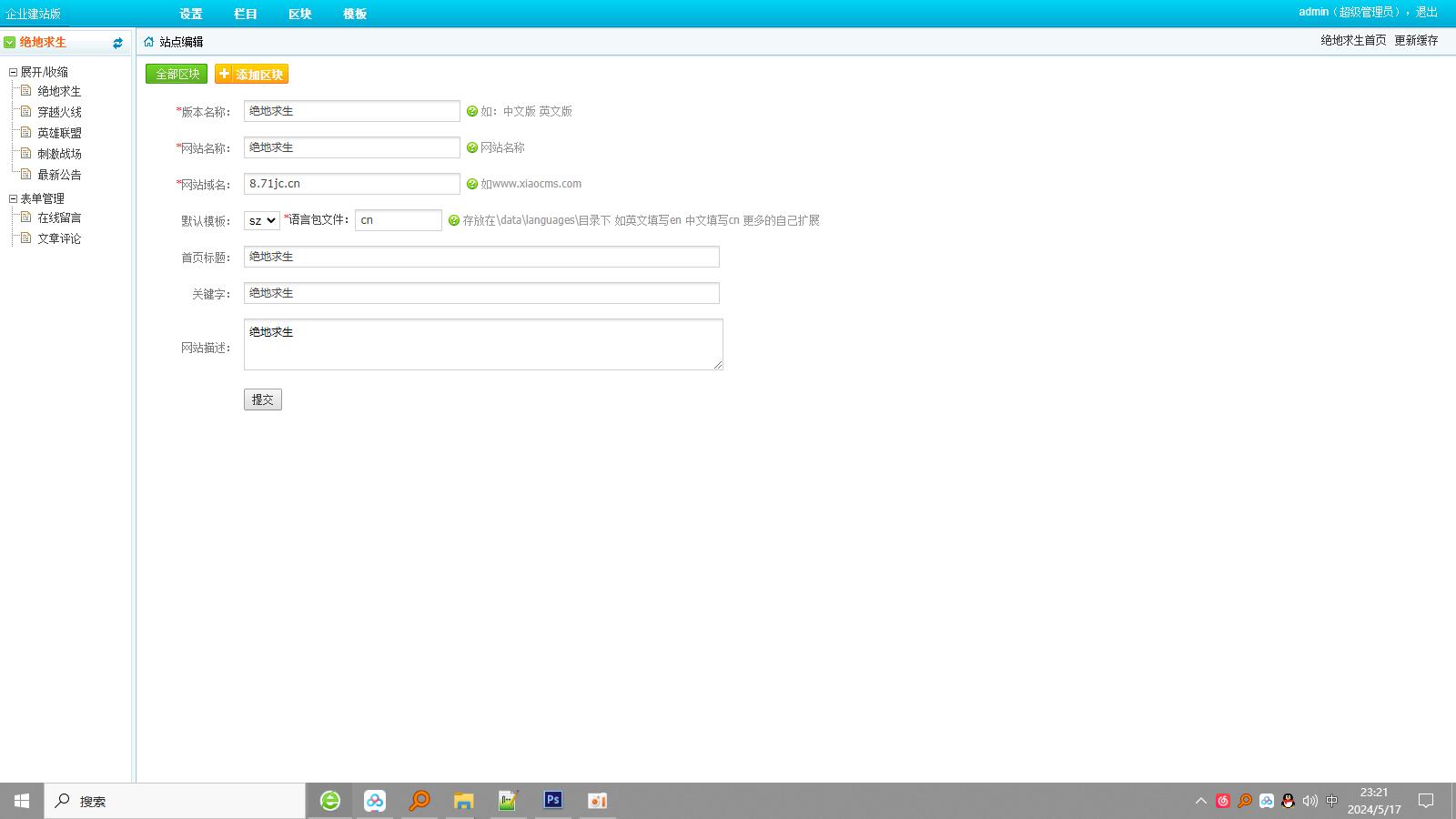The height and width of the screenshot is (819, 1456).
Task: Click the page icon beside 穿越火线
Action: tap(26, 111)
